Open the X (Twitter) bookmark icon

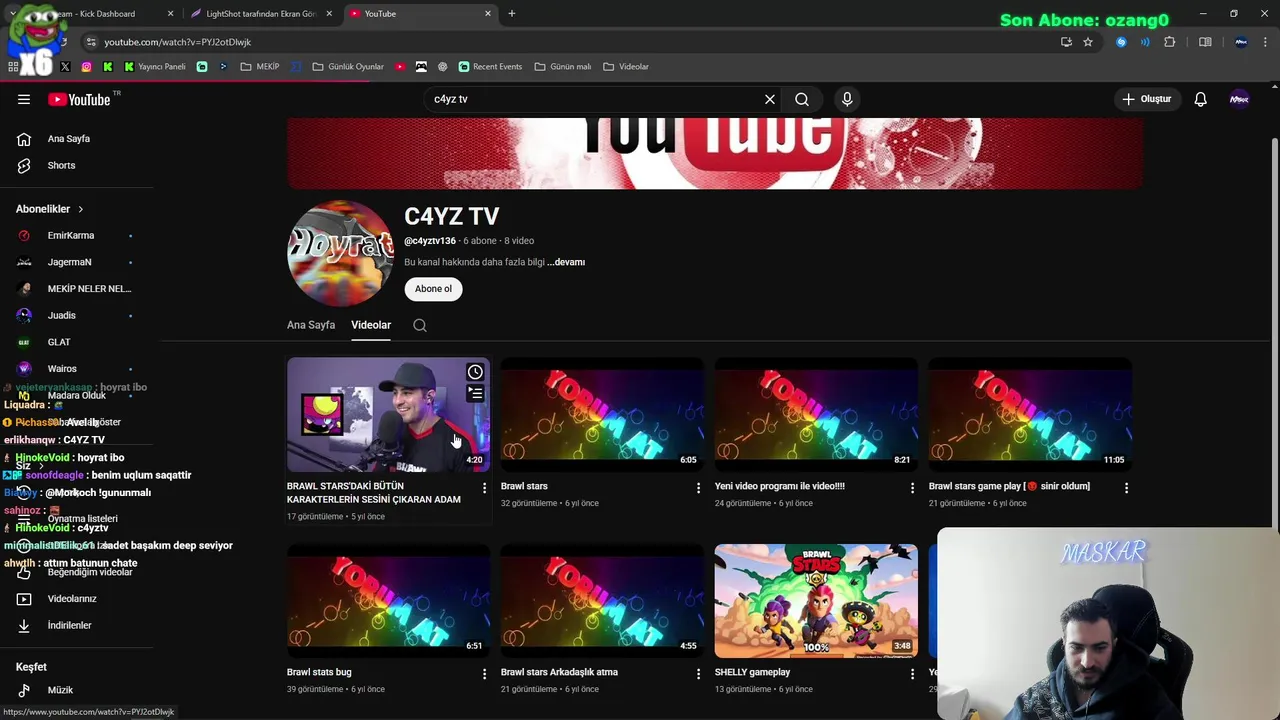(x=65, y=67)
